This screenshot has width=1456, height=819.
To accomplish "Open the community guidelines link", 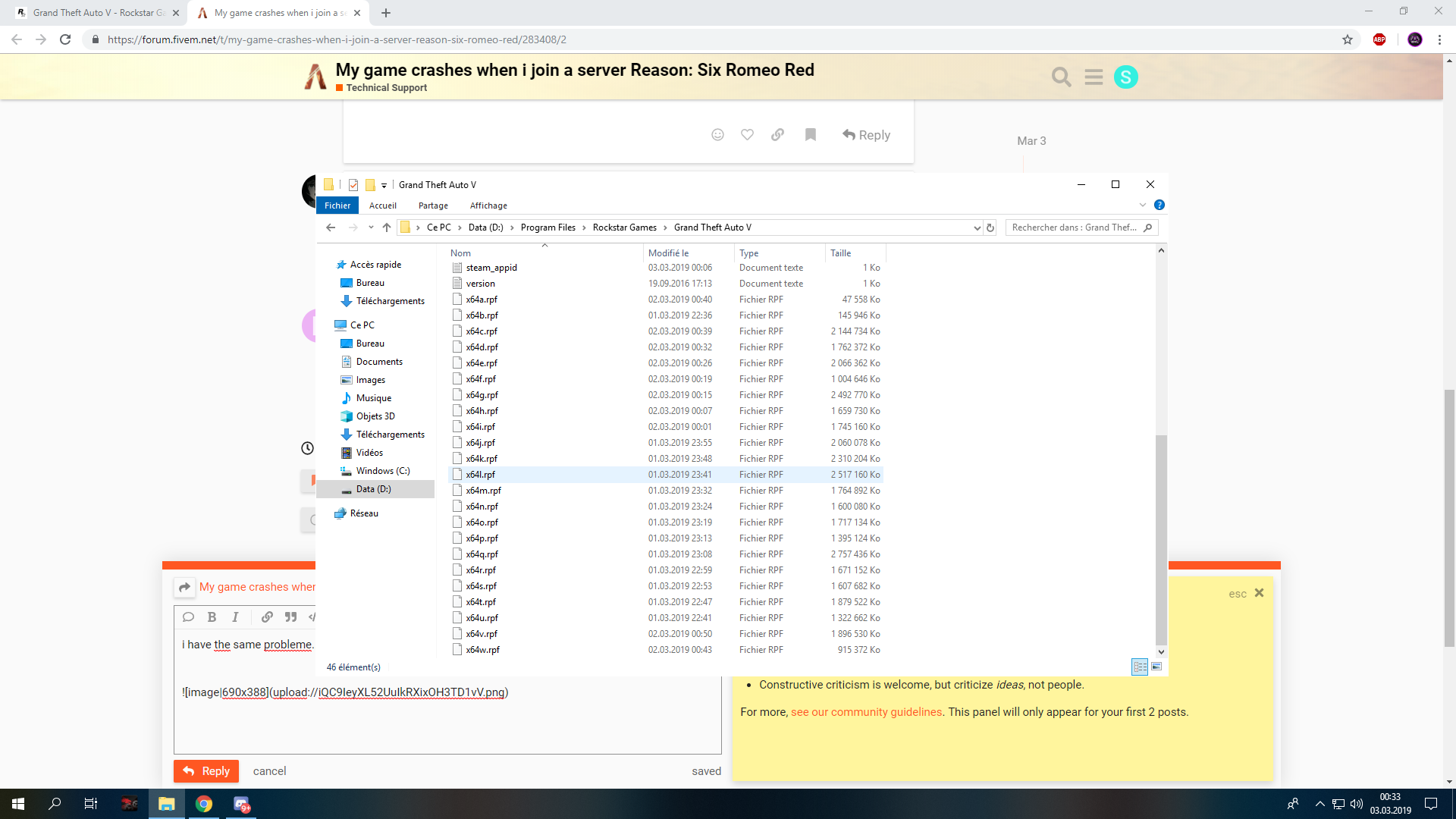I will click(x=866, y=712).
